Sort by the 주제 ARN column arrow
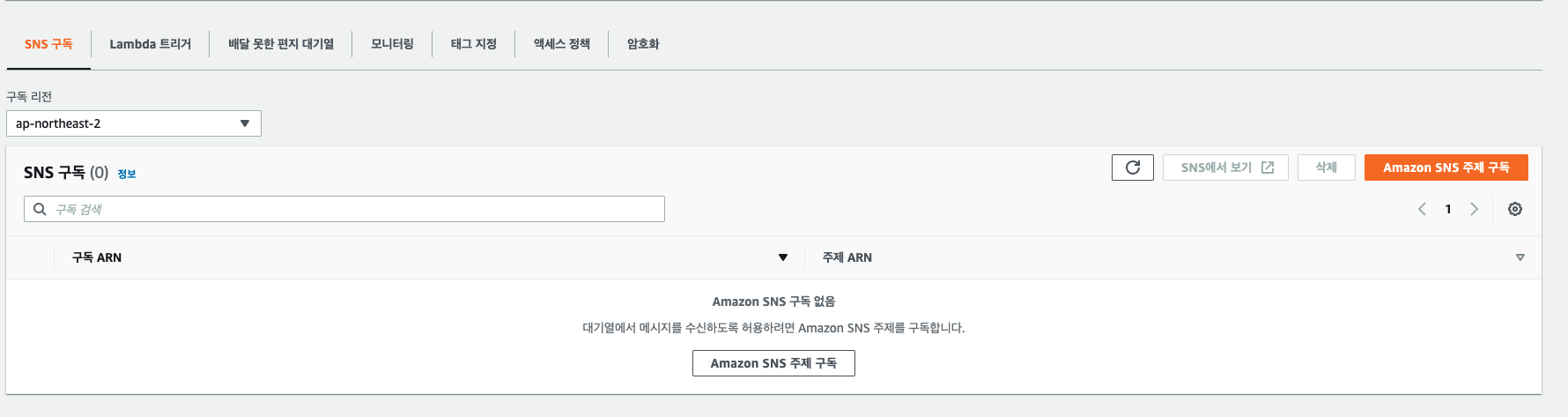Image resolution: width=1568 pixels, height=417 pixels. pyautogui.click(x=1520, y=257)
